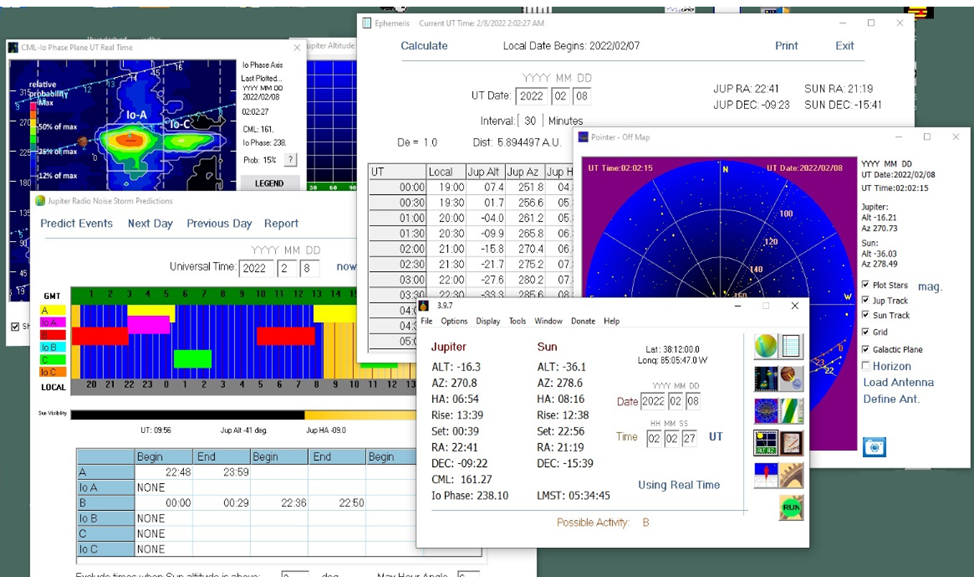974x577 pixels.
Task: Open the sky map pointer icon
Action: click(766, 411)
